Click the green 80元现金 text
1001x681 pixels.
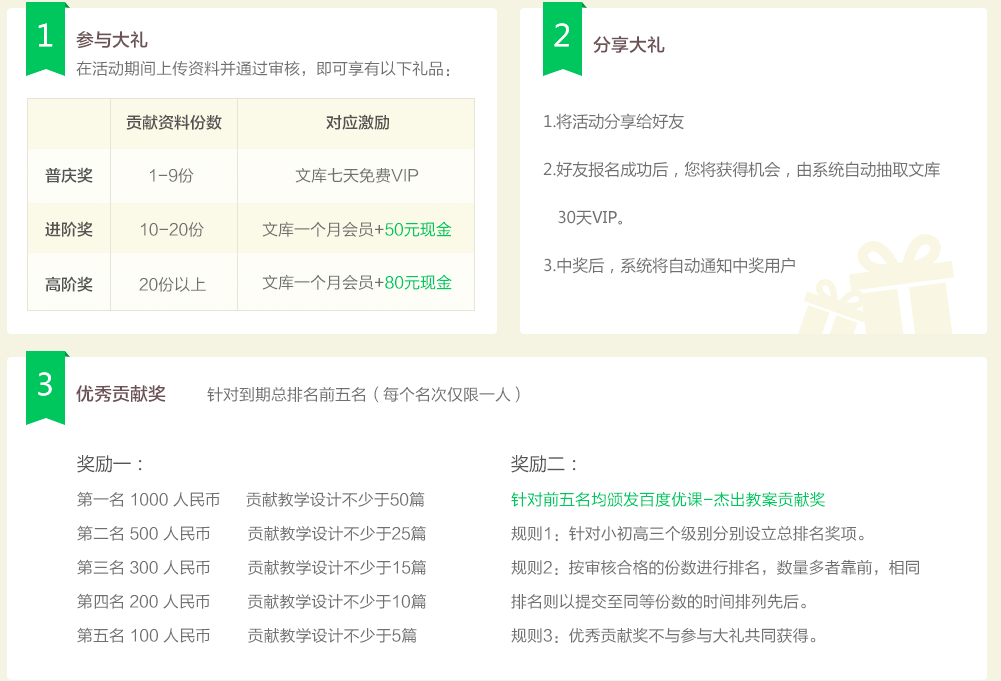[x=418, y=283]
